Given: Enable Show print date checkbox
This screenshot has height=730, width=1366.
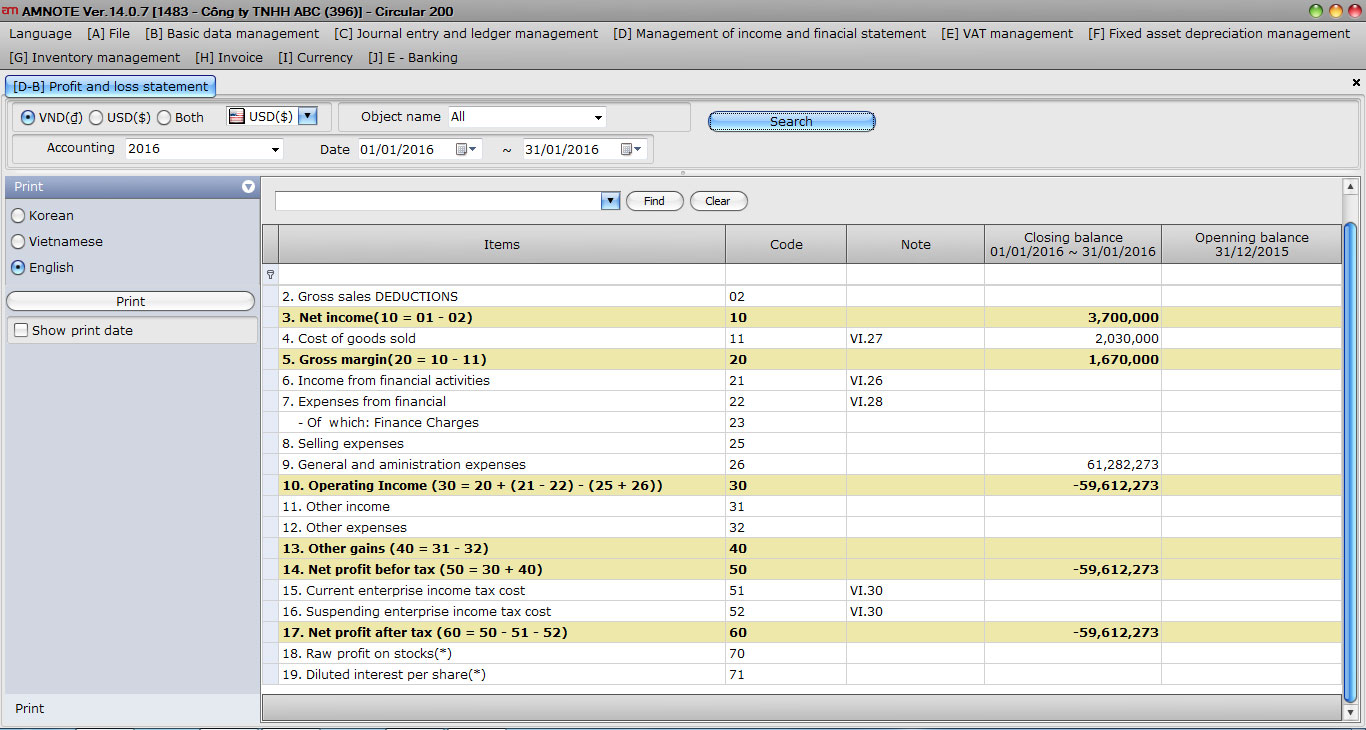Looking at the screenshot, I should coord(21,331).
